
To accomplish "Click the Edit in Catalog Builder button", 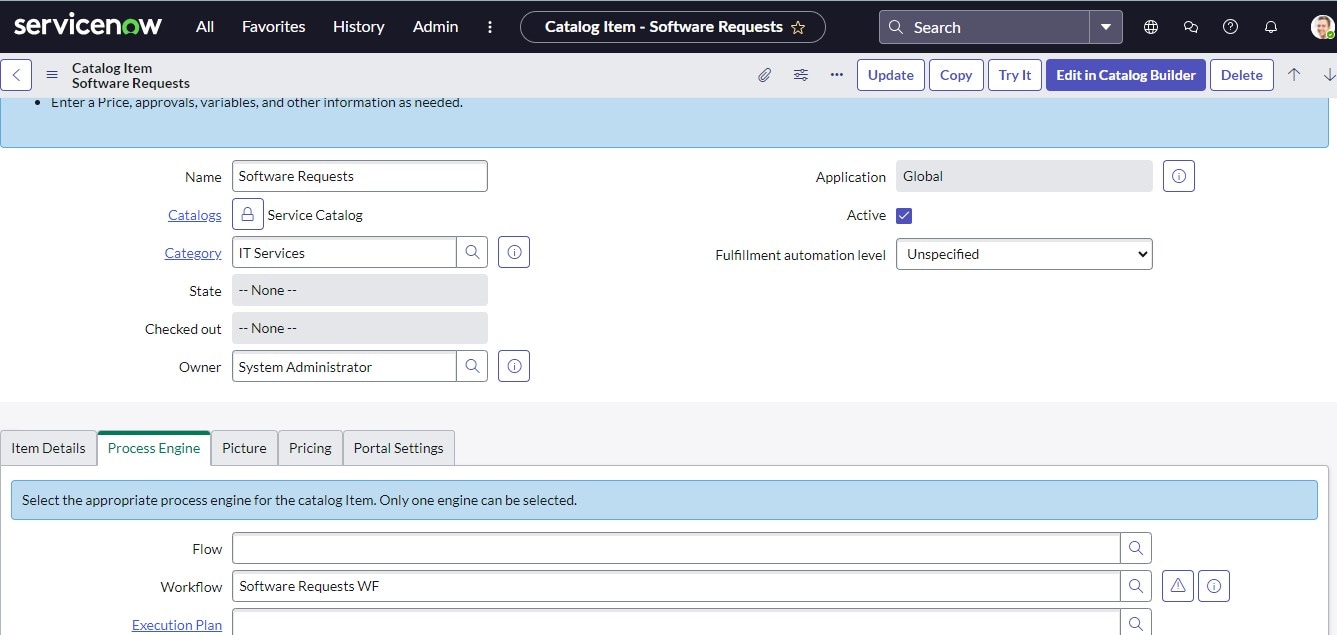I will coord(1125,74).
